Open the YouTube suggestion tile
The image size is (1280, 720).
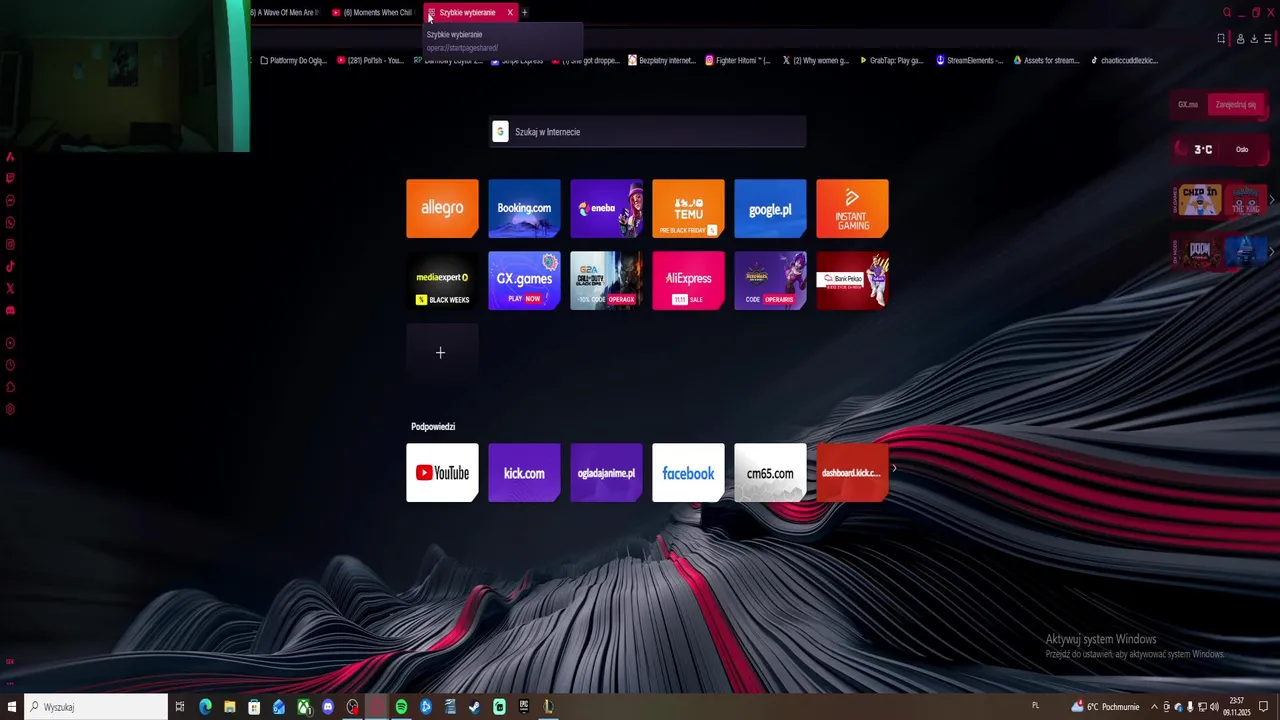tap(442, 472)
